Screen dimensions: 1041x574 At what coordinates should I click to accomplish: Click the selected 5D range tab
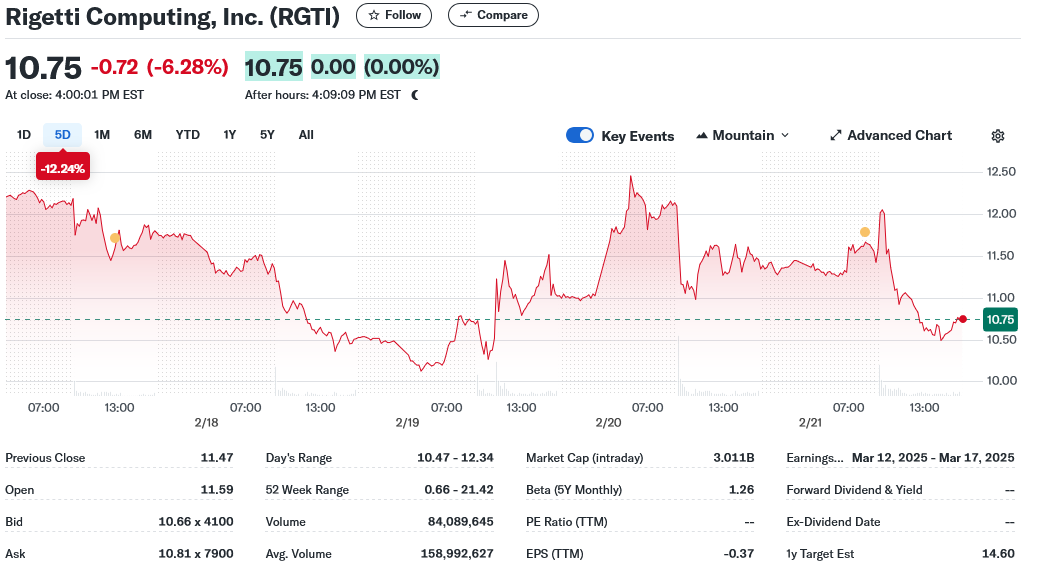[62, 135]
